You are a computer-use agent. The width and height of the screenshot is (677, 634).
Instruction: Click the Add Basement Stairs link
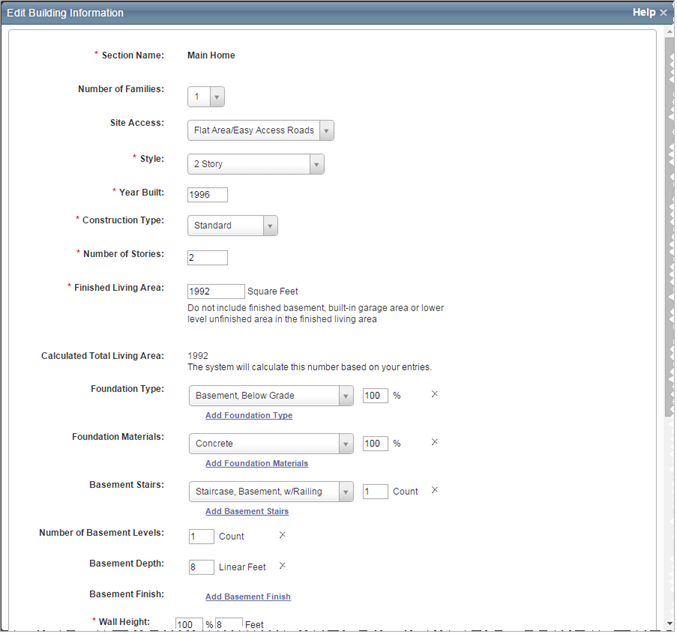[247, 511]
